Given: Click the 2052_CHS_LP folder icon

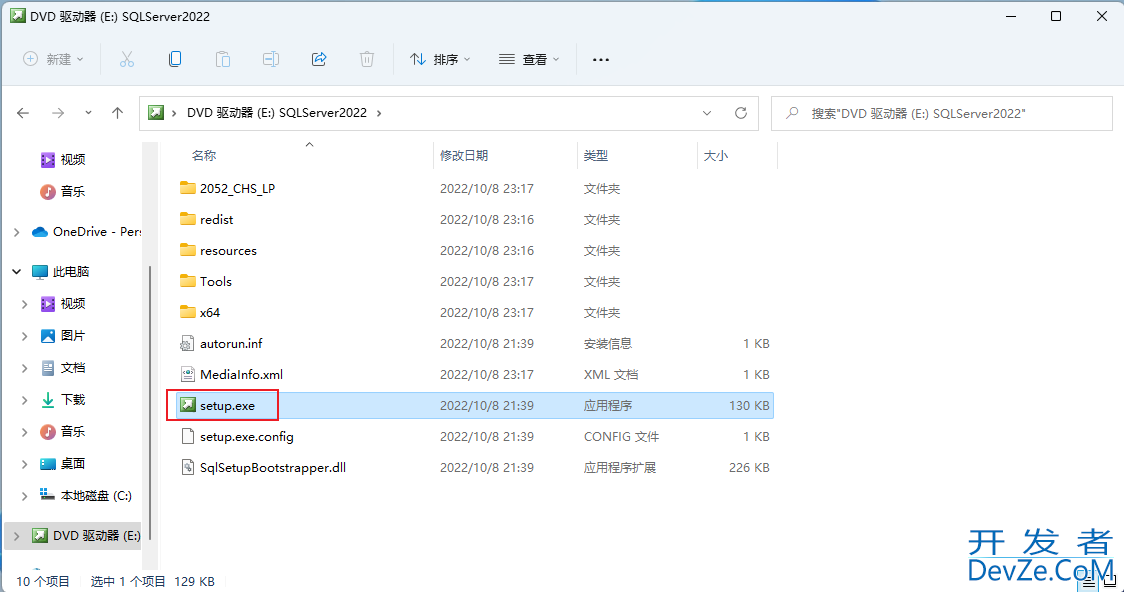Looking at the screenshot, I should click(x=188, y=188).
